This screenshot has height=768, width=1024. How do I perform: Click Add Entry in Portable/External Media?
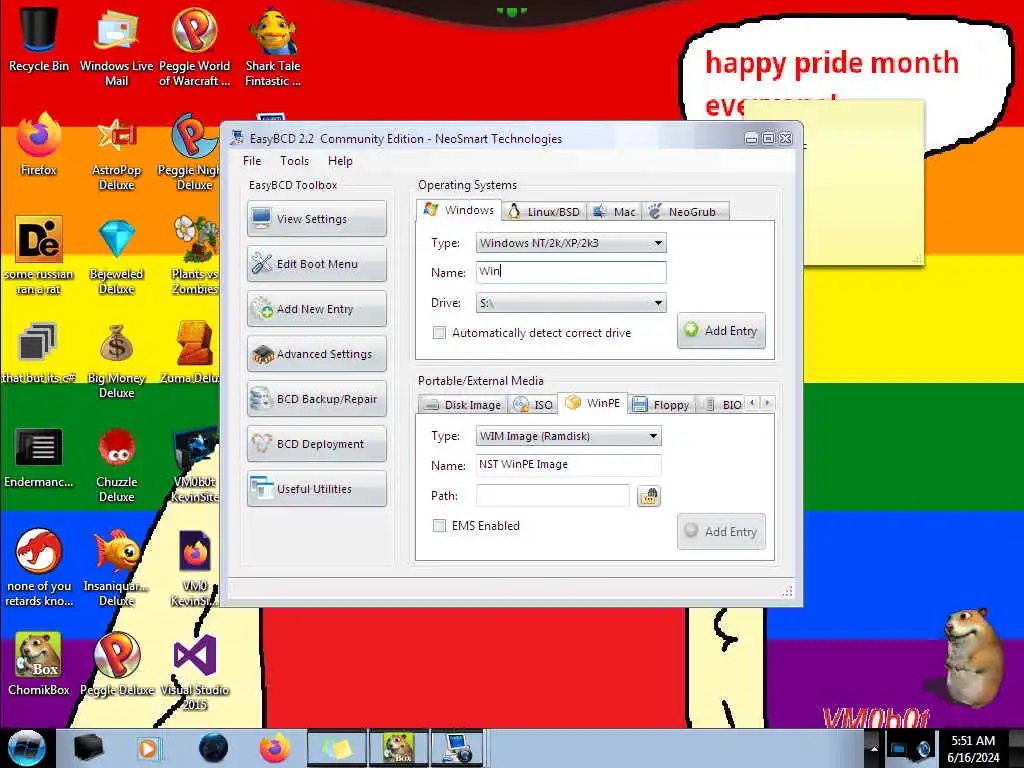pos(721,532)
